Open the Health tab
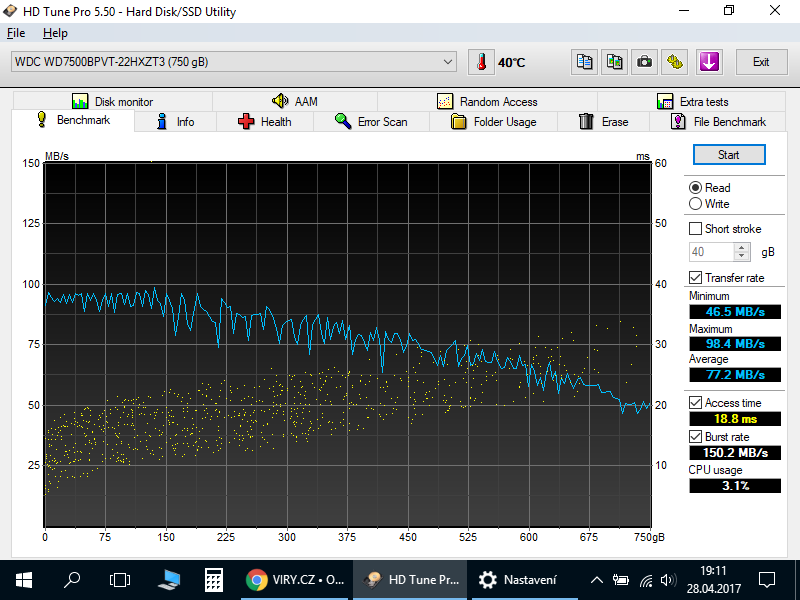Image resolution: width=800 pixels, height=600 pixels. point(265,122)
